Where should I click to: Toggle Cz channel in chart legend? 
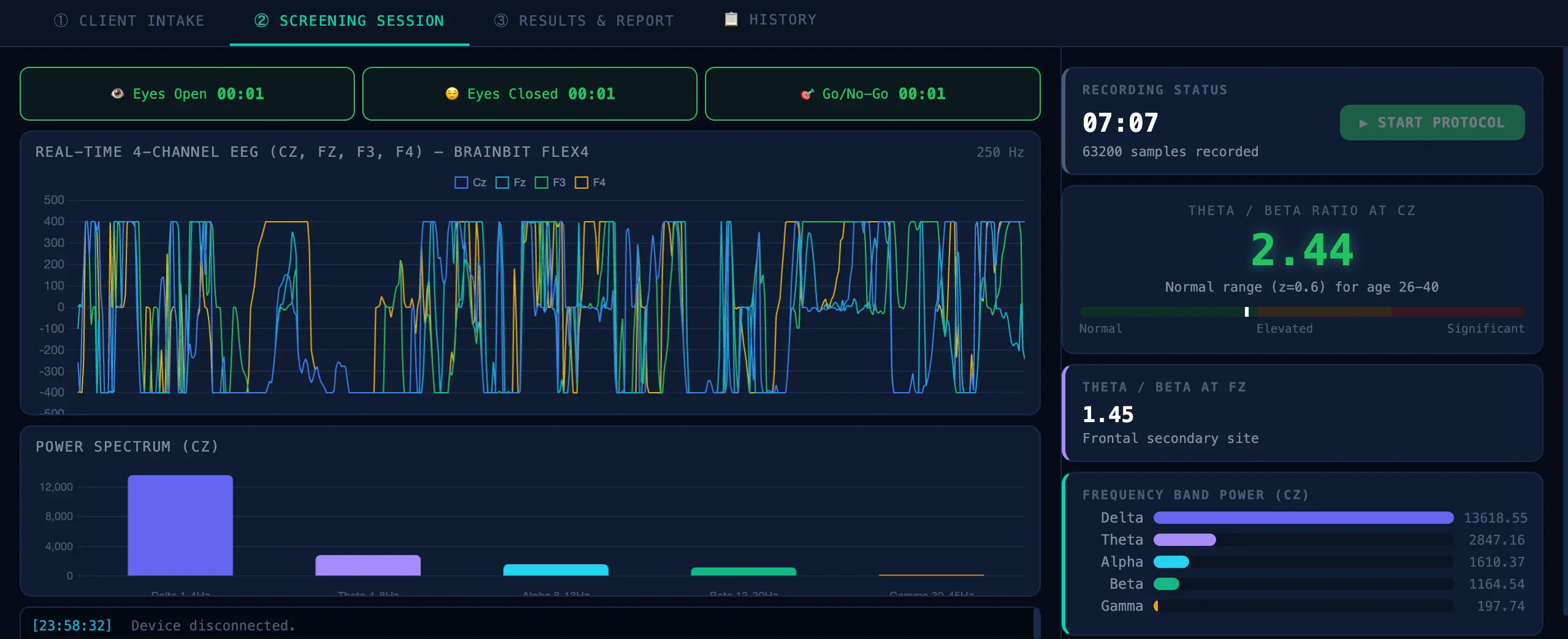pyautogui.click(x=470, y=183)
